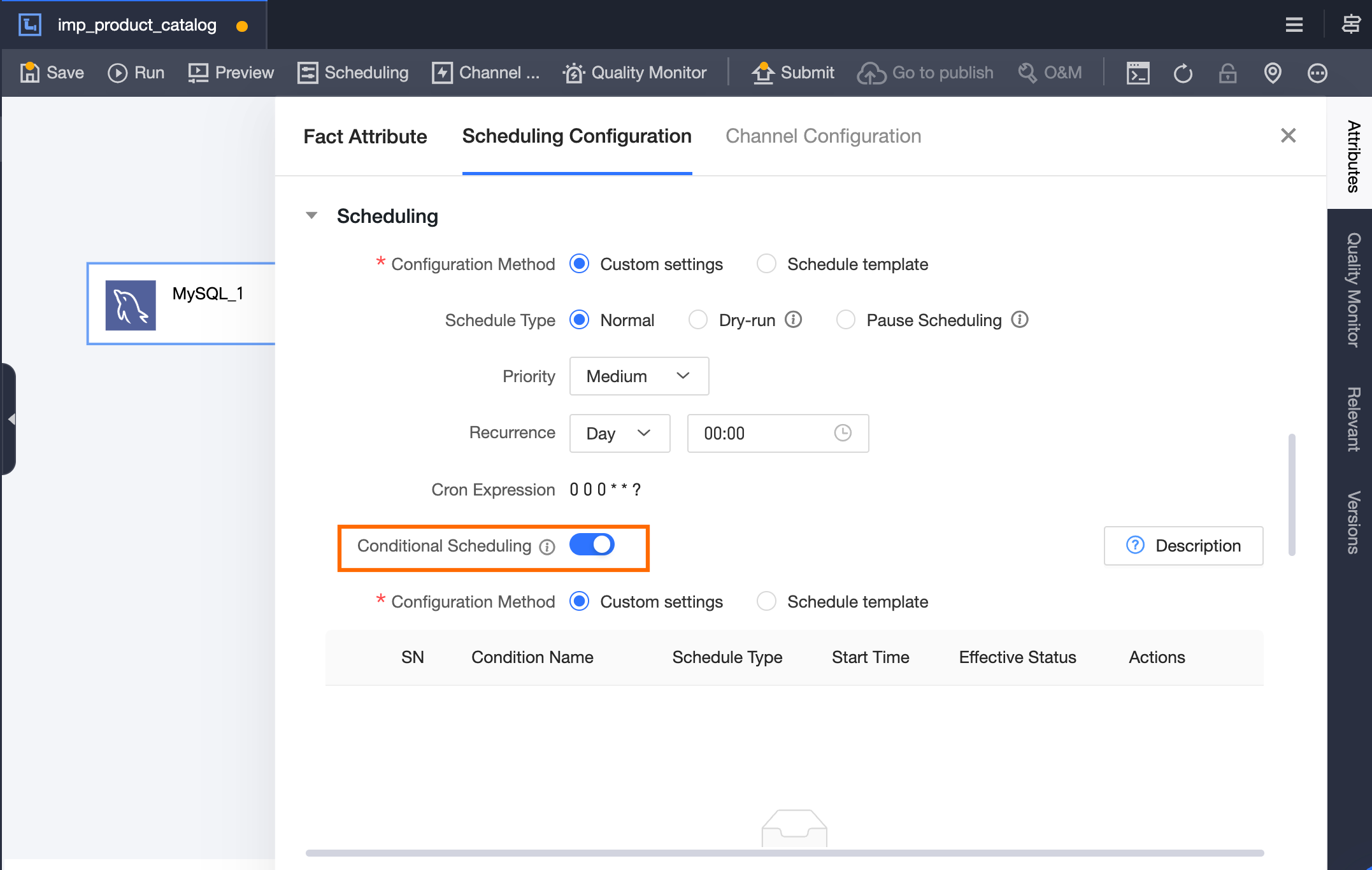Select the Dry-run schedule type

pos(698,320)
